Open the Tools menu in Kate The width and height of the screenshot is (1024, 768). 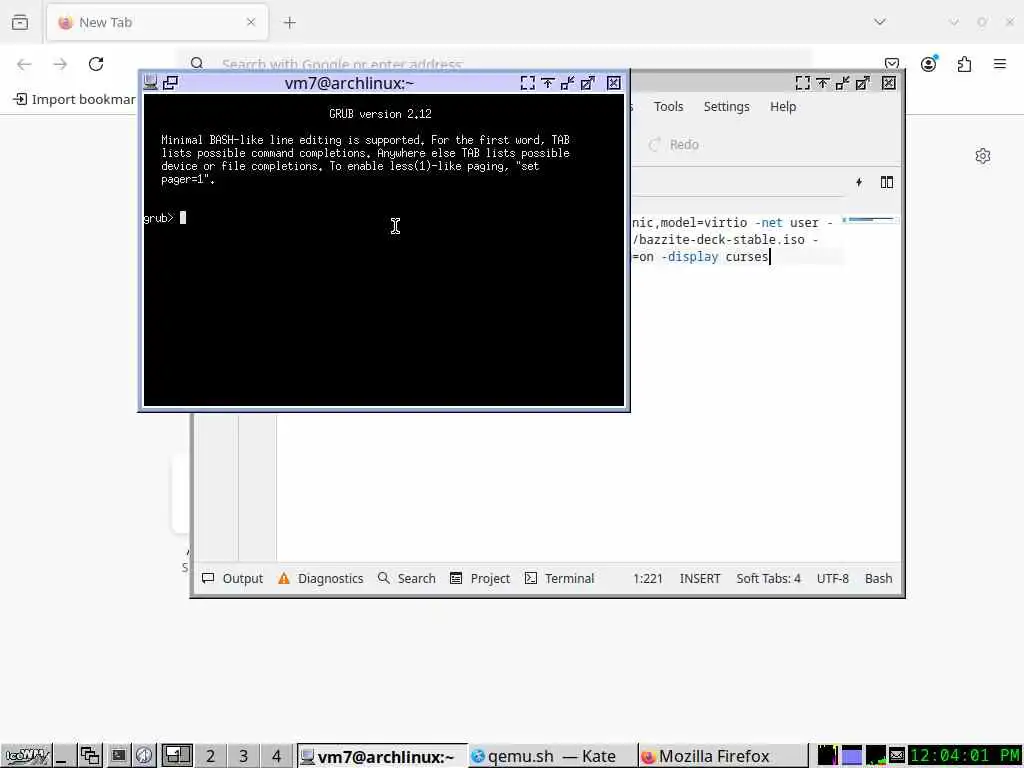[668, 106]
